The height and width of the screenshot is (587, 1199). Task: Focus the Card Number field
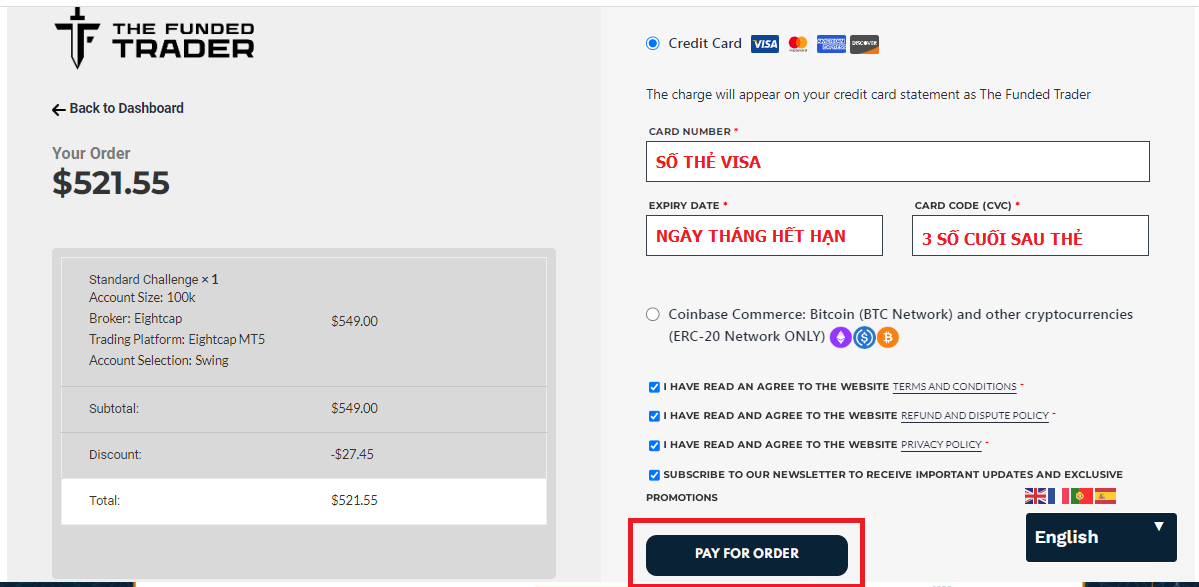point(898,161)
